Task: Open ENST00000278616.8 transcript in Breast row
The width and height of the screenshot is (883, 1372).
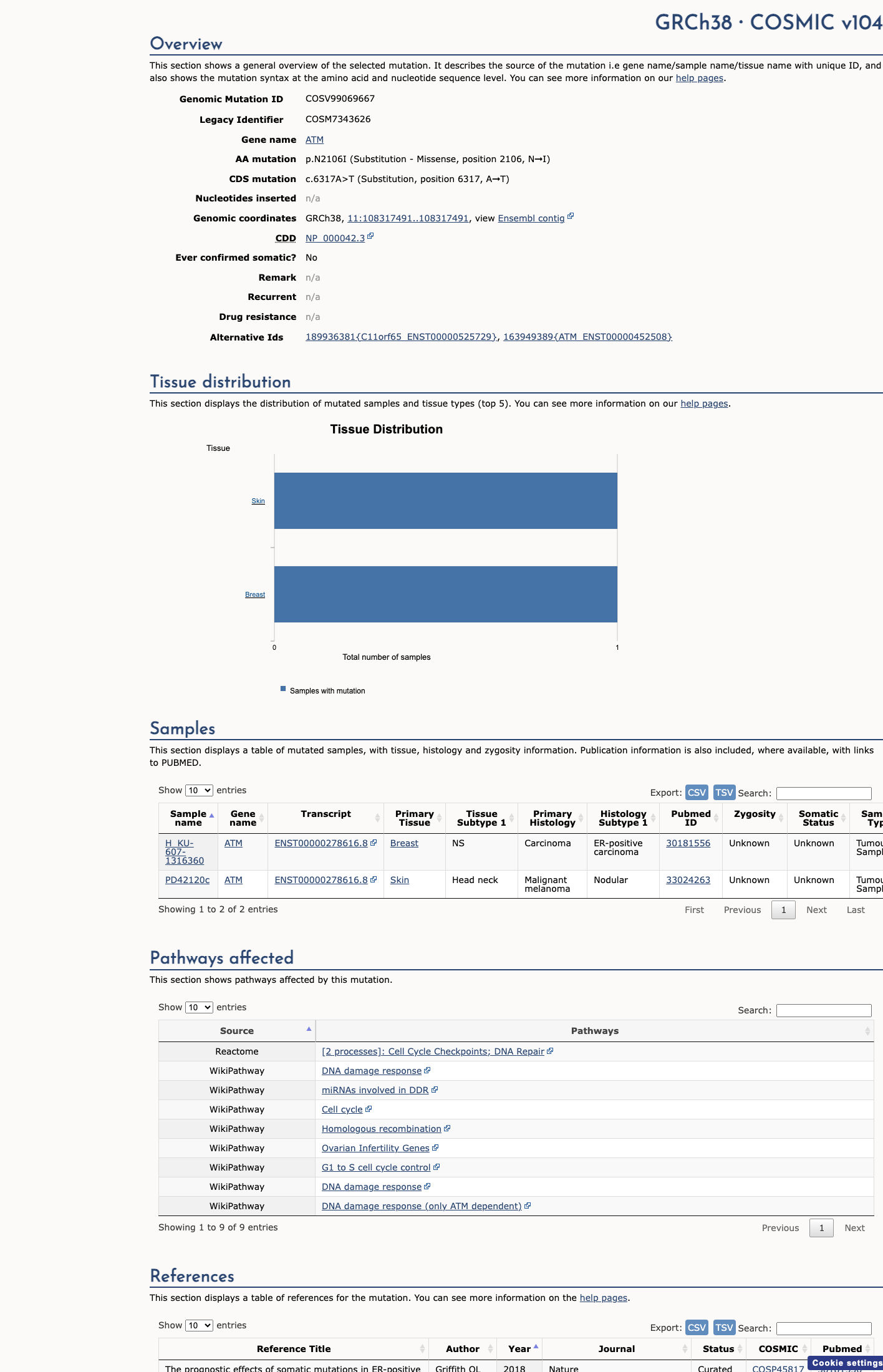Action: click(x=321, y=843)
